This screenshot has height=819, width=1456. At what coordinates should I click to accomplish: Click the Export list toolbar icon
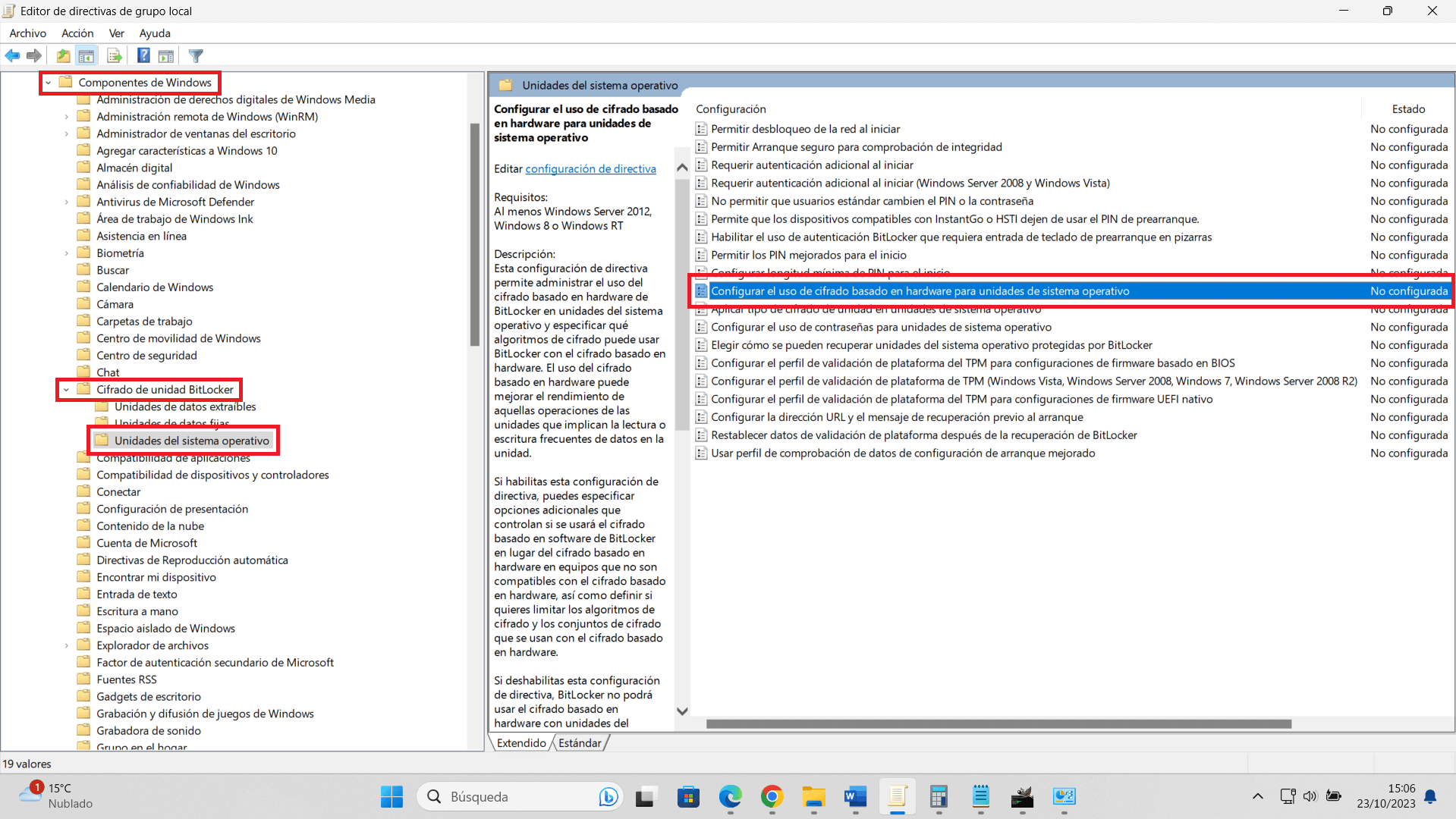pyautogui.click(x=115, y=55)
